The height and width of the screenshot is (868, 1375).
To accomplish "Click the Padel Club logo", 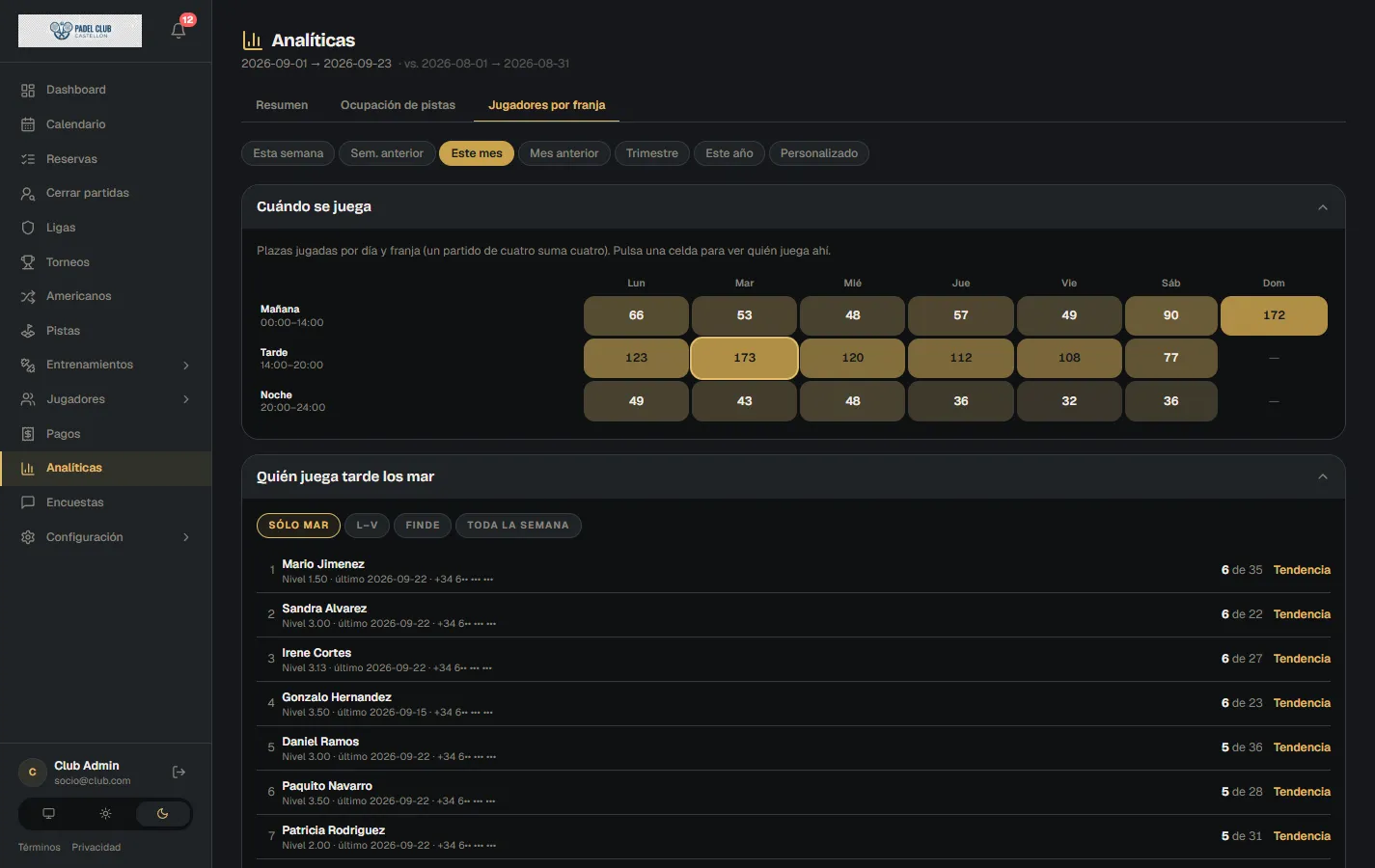I will tap(80, 31).
